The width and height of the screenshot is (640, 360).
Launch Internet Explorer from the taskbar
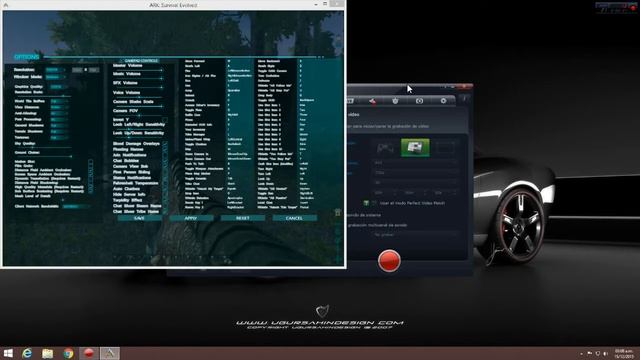(x=27, y=353)
